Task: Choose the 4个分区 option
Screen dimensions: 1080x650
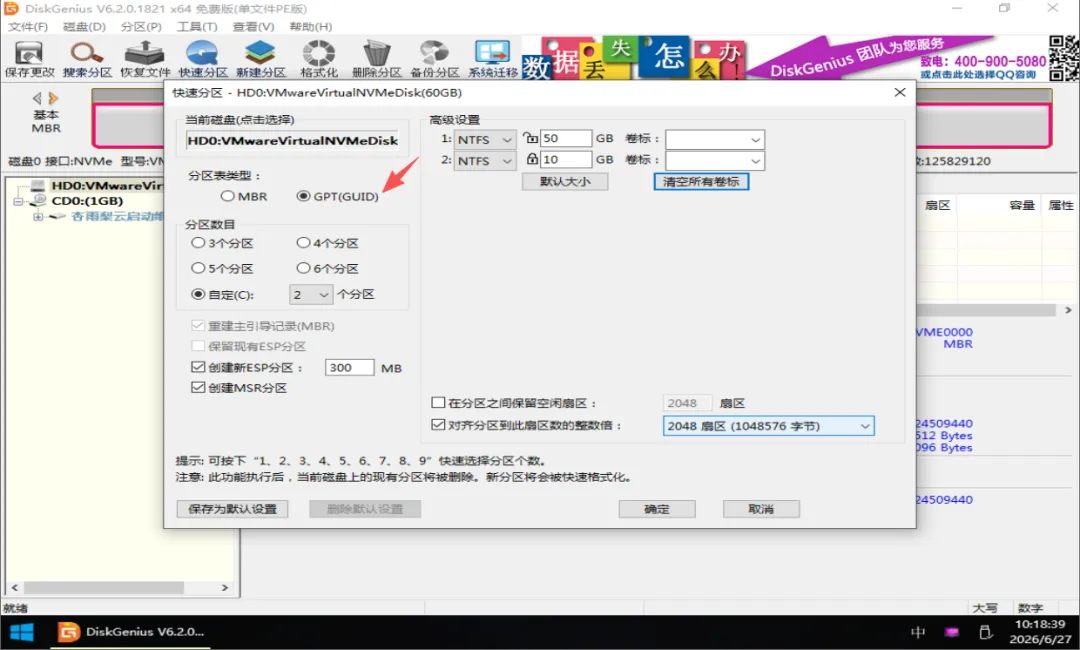Action: pos(328,243)
